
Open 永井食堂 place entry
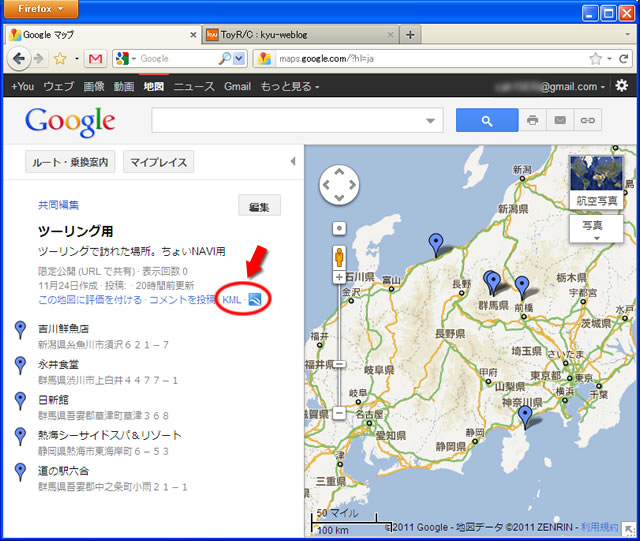tap(58, 364)
